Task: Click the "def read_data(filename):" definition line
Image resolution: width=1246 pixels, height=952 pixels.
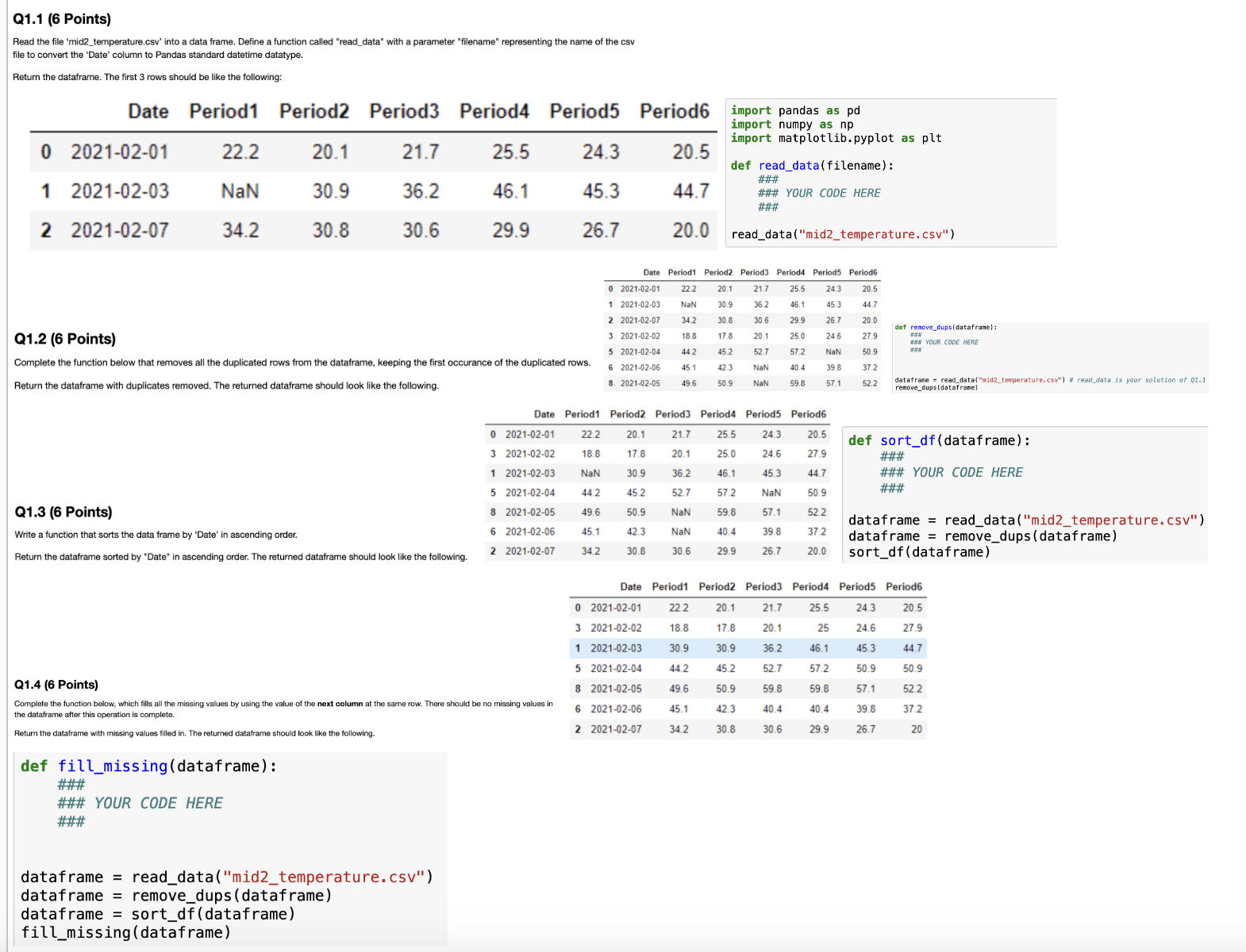Action: tap(812, 165)
